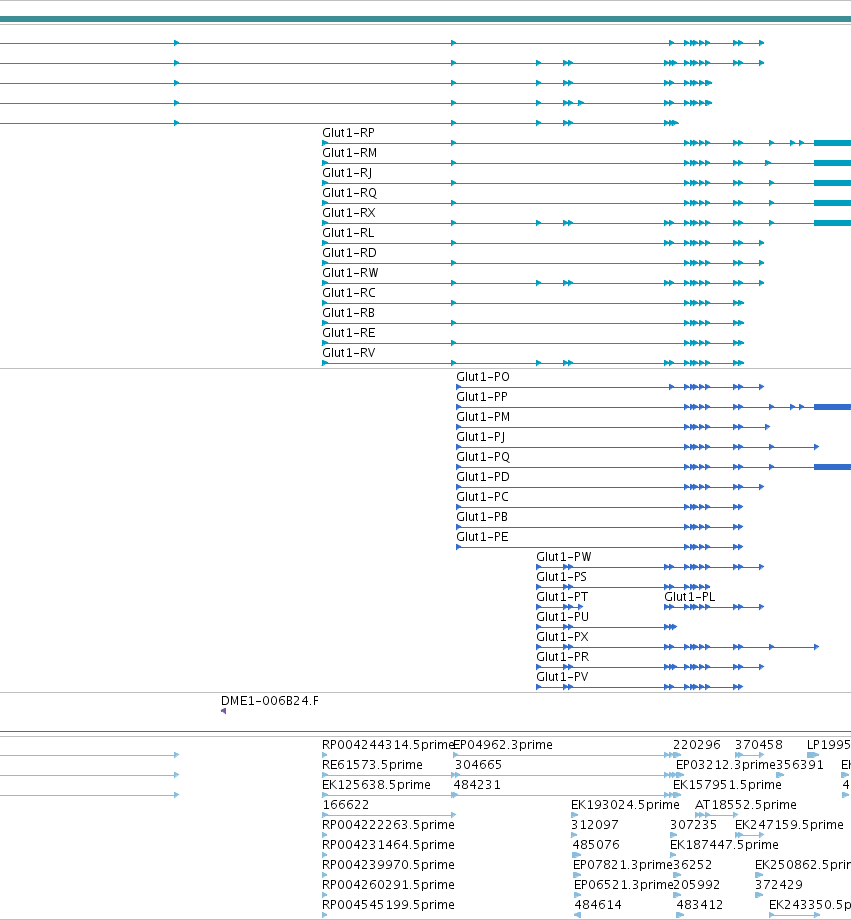Click the Glut1-PP protein label
This screenshot has width=851, height=920.
click(482, 397)
